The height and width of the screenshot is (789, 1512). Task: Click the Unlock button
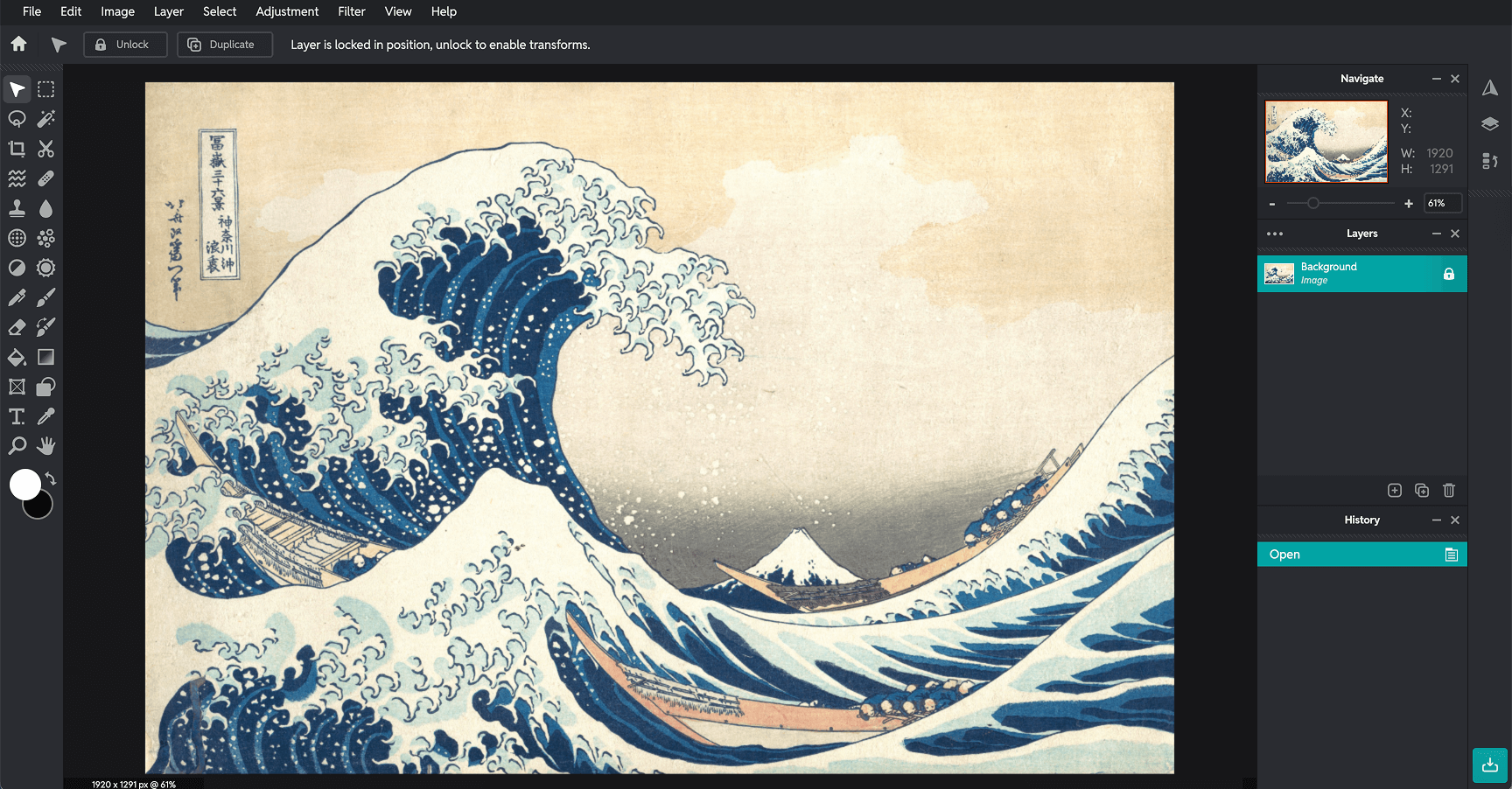click(x=125, y=45)
